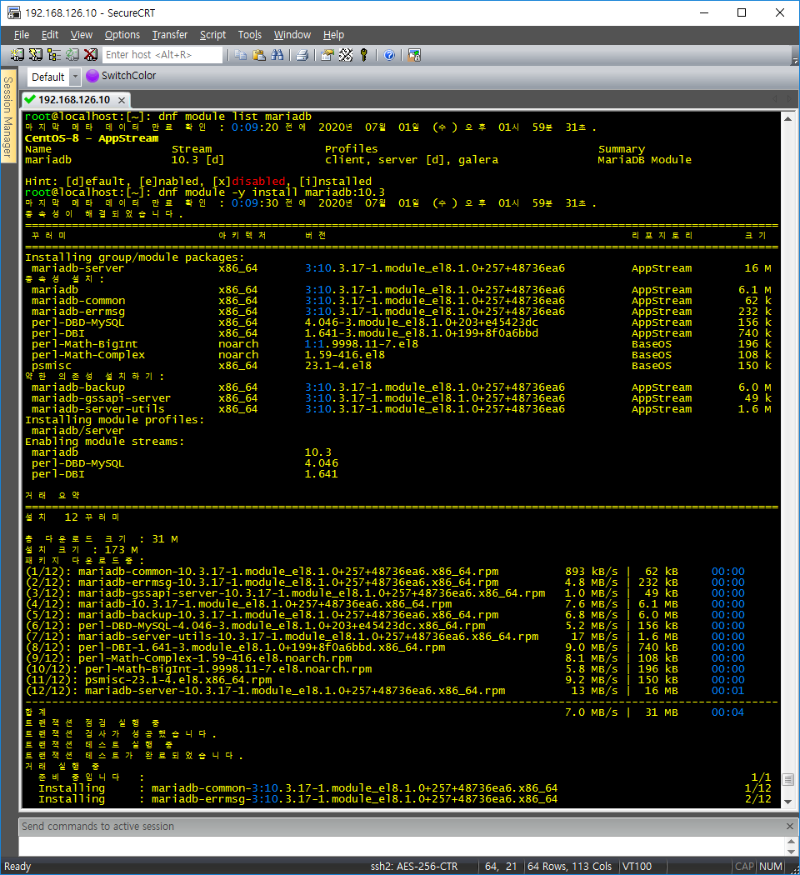The image size is (800, 875).
Task: Click the Send commands to active session box
Action: (x=400, y=826)
